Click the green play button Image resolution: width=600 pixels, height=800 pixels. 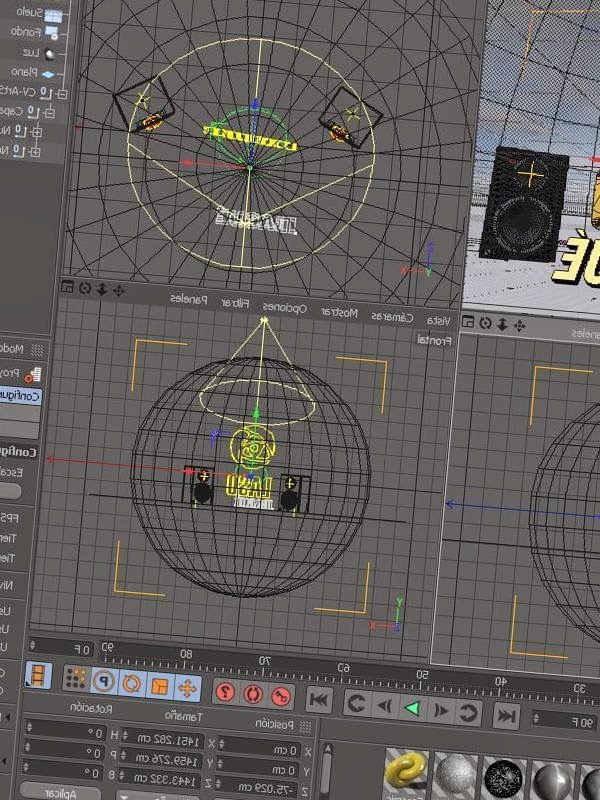pyautogui.click(x=412, y=708)
